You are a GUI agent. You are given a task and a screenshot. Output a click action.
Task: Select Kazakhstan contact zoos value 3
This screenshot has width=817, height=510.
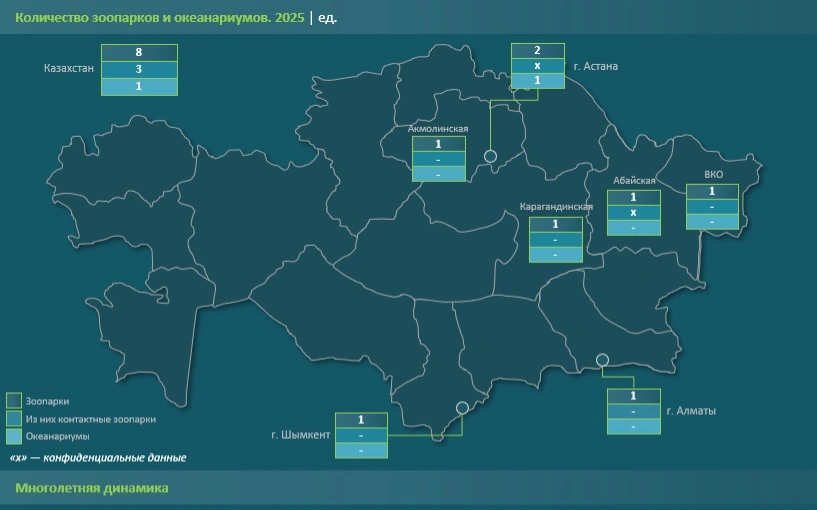[139, 69]
